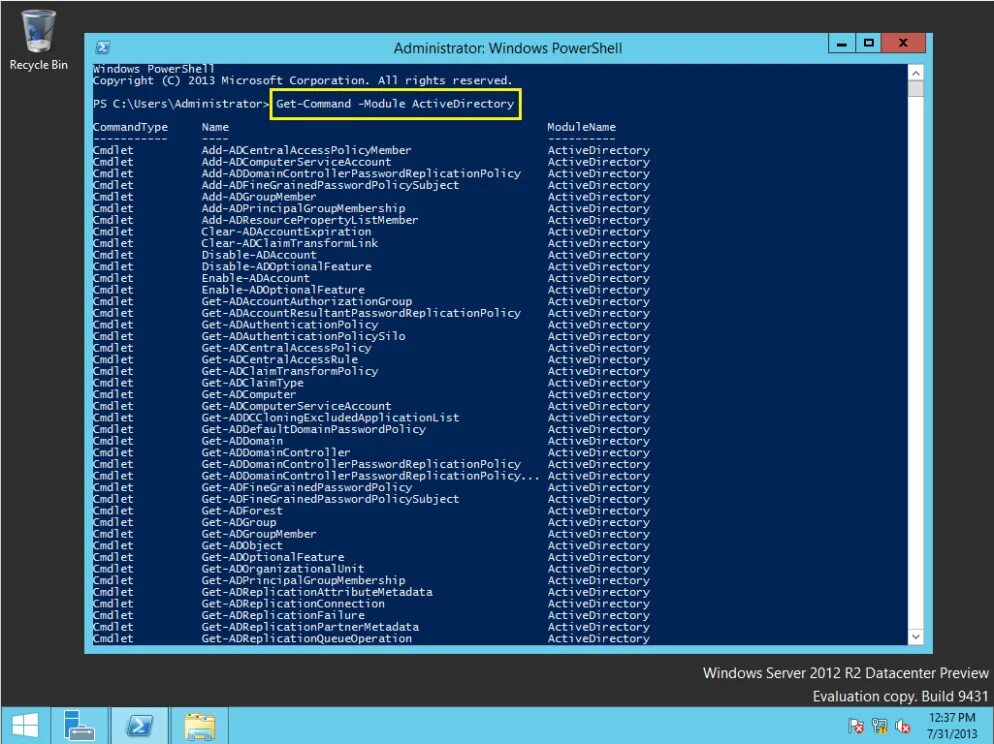Image resolution: width=994 pixels, height=744 pixels.
Task: Click the PowerShell window title bar icon
Action: tap(103, 48)
